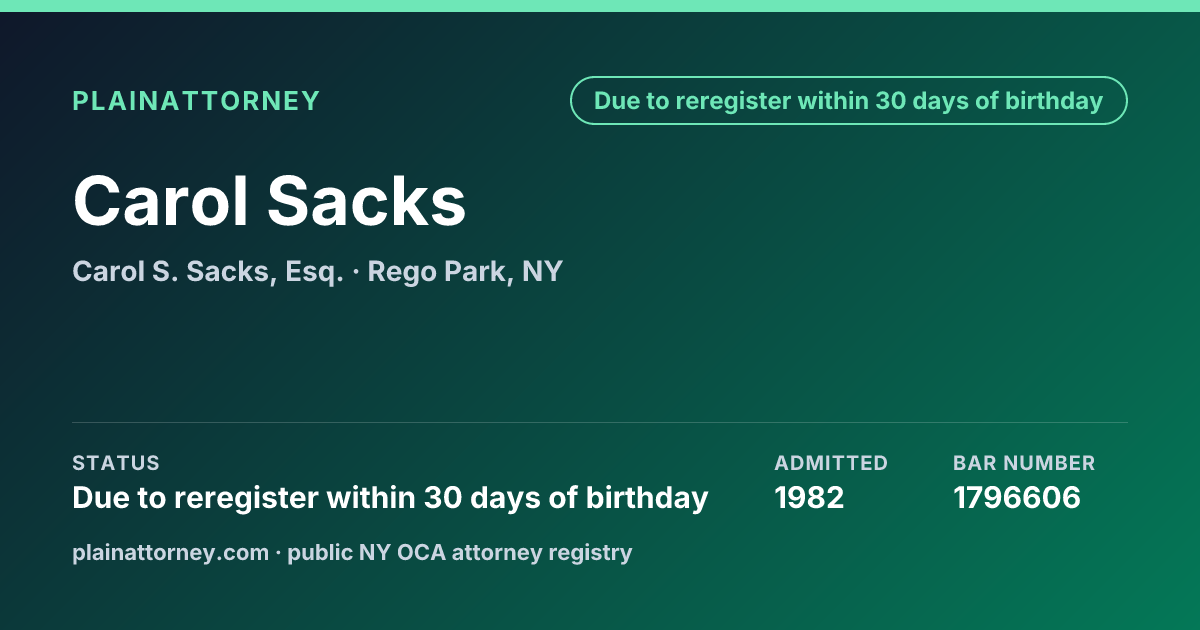
Task: Click the dot separator after plainattorney.com
Action: click(x=278, y=553)
